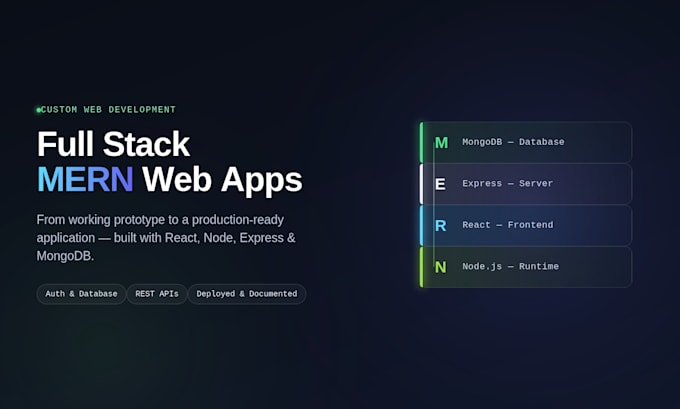The height and width of the screenshot is (409, 680).
Task: Click the white E letter icon
Action: 440,184
